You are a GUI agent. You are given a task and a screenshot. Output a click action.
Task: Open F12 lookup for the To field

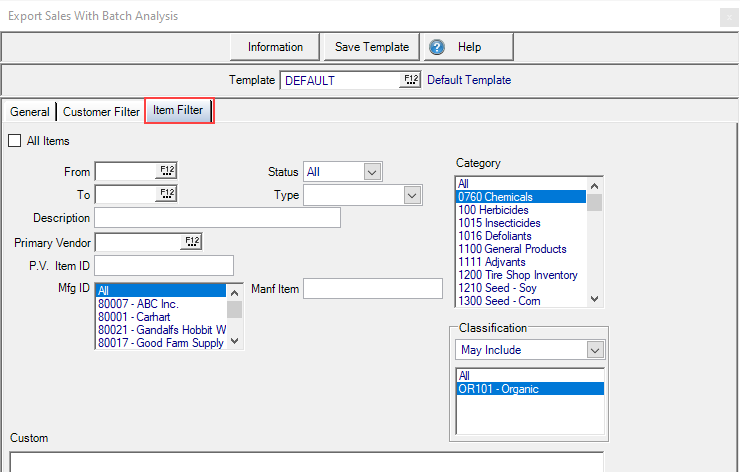(167, 194)
